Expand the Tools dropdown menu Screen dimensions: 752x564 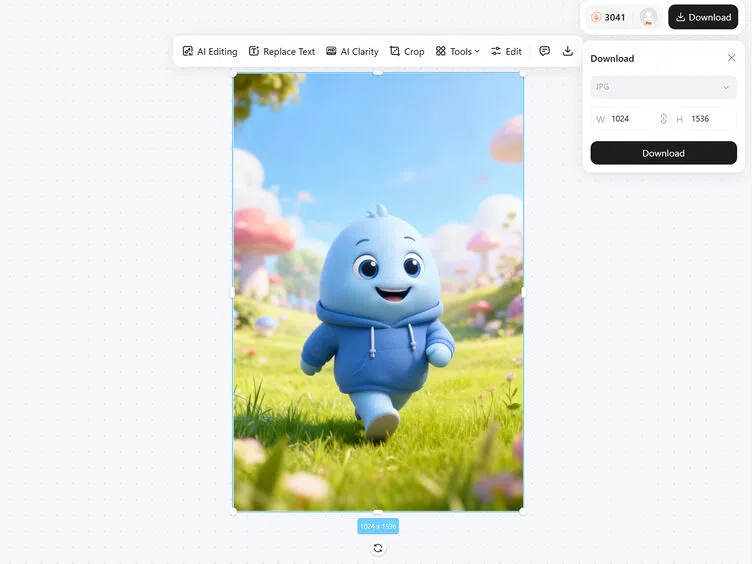pos(457,51)
